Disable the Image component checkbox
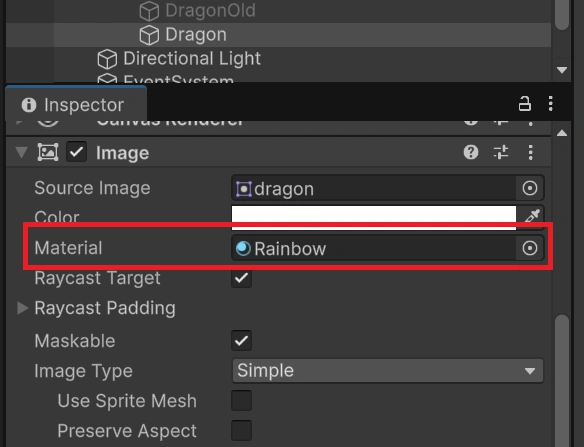 tap(76, 152)
